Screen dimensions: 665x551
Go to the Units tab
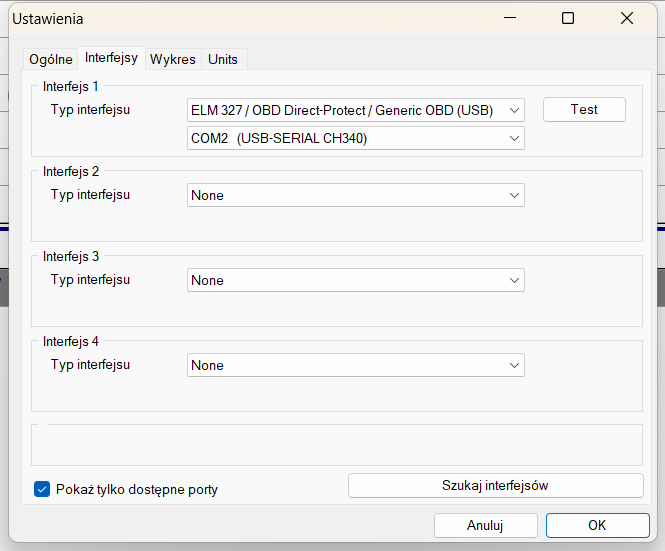223,59
